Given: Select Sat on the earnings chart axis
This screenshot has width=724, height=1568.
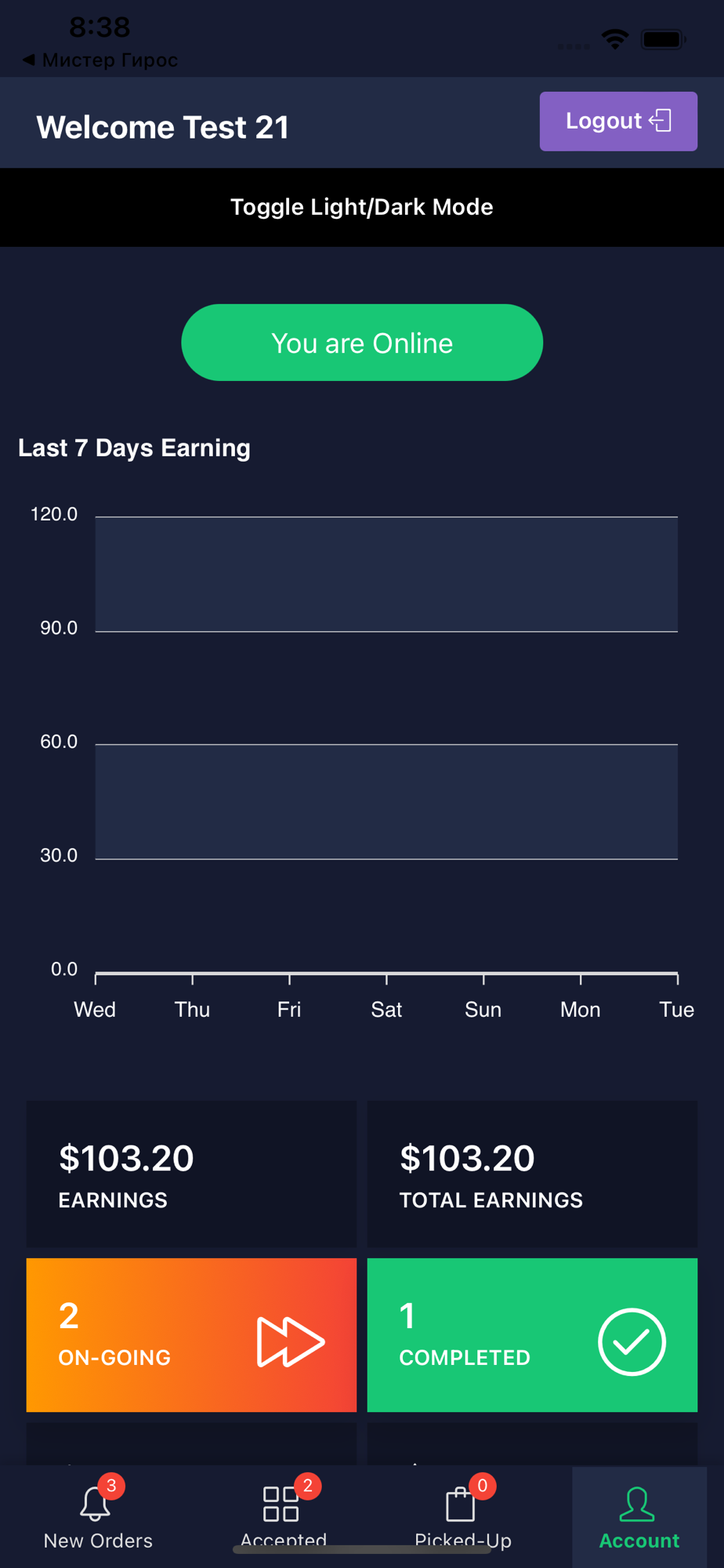Looking at the screenshot, I should click(386, 1009).
